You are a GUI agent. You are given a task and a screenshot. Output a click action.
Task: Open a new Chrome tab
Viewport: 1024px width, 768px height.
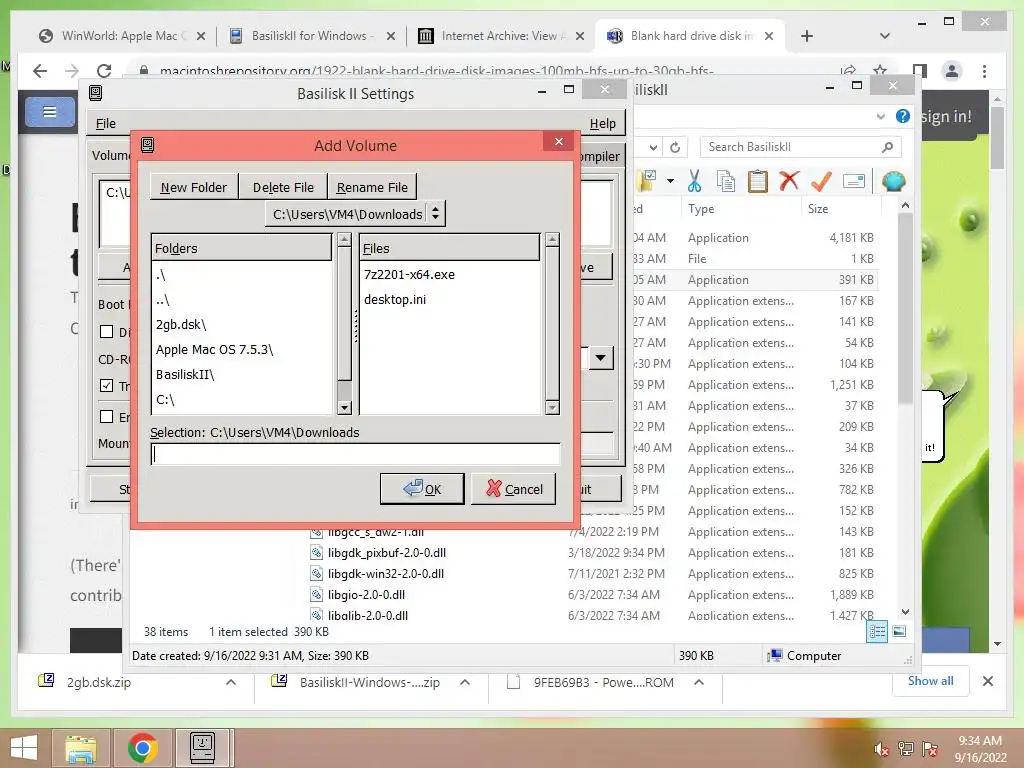pyautogui.click(x=807, y=36)
